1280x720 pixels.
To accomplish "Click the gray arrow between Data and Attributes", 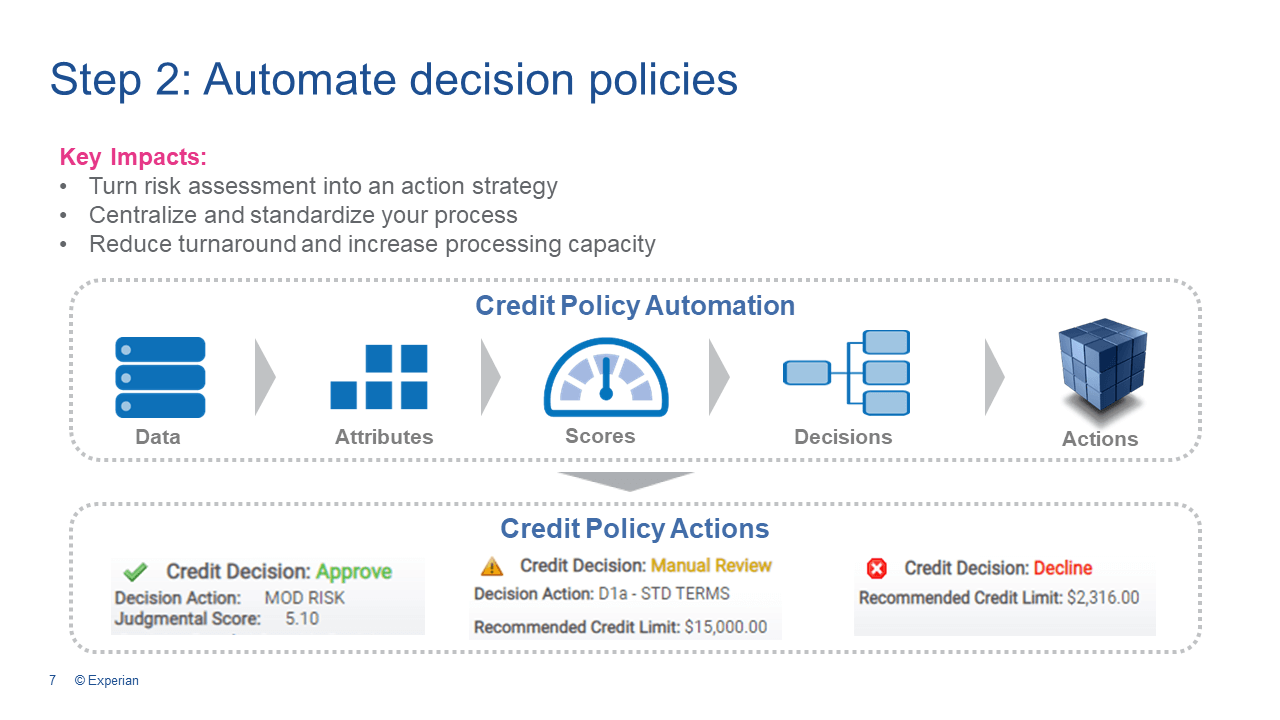I will click(x=265, y=377).
